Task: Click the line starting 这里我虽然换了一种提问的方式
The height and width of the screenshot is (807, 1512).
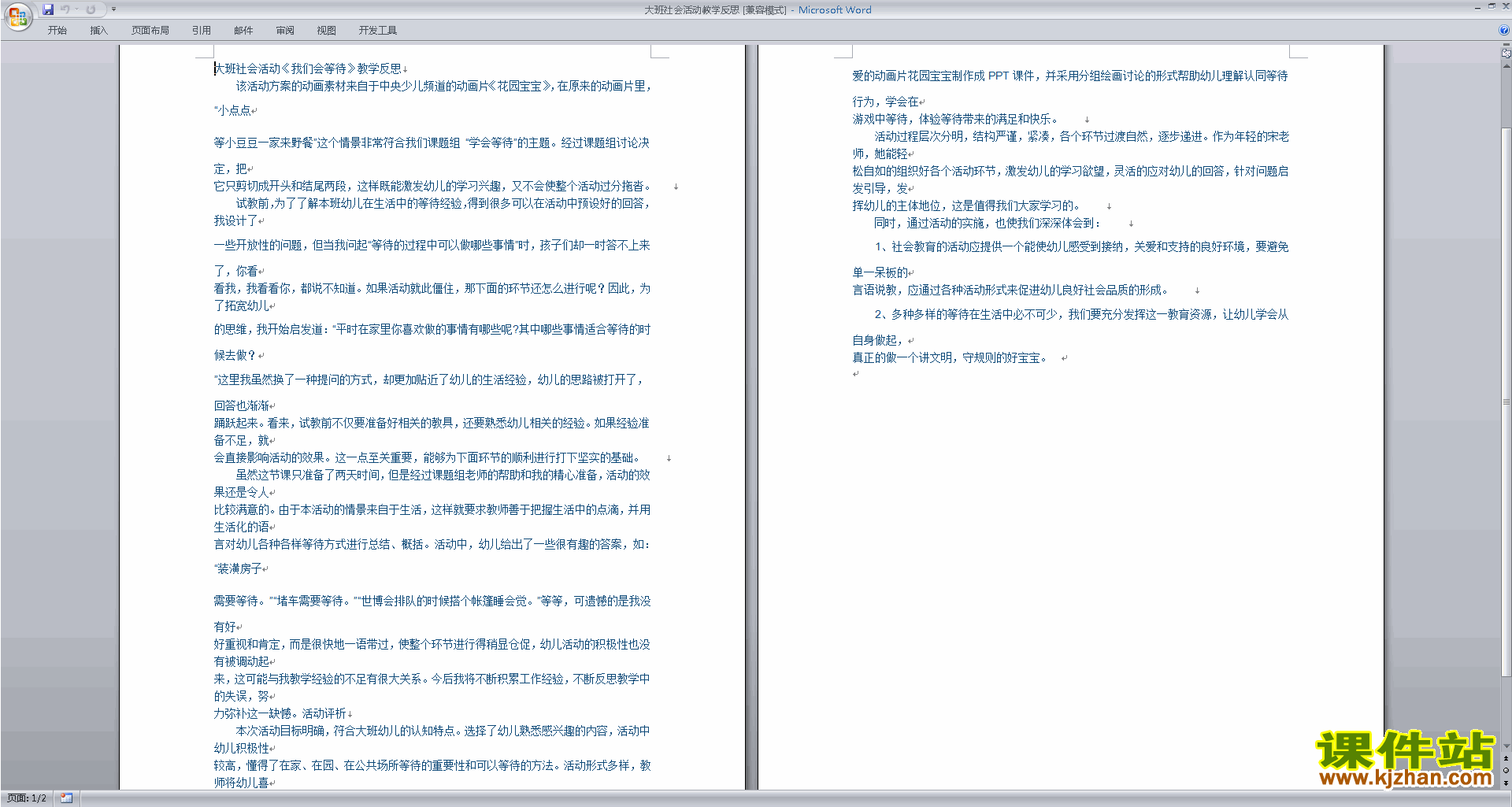Action: (x=429, y=380)
